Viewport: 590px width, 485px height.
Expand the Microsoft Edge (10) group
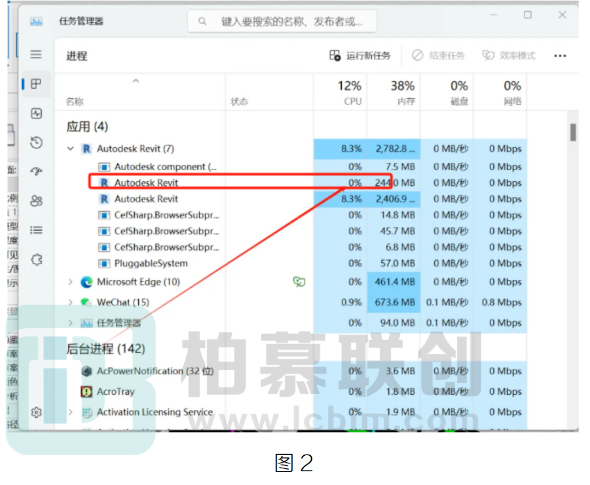(70, 282)
